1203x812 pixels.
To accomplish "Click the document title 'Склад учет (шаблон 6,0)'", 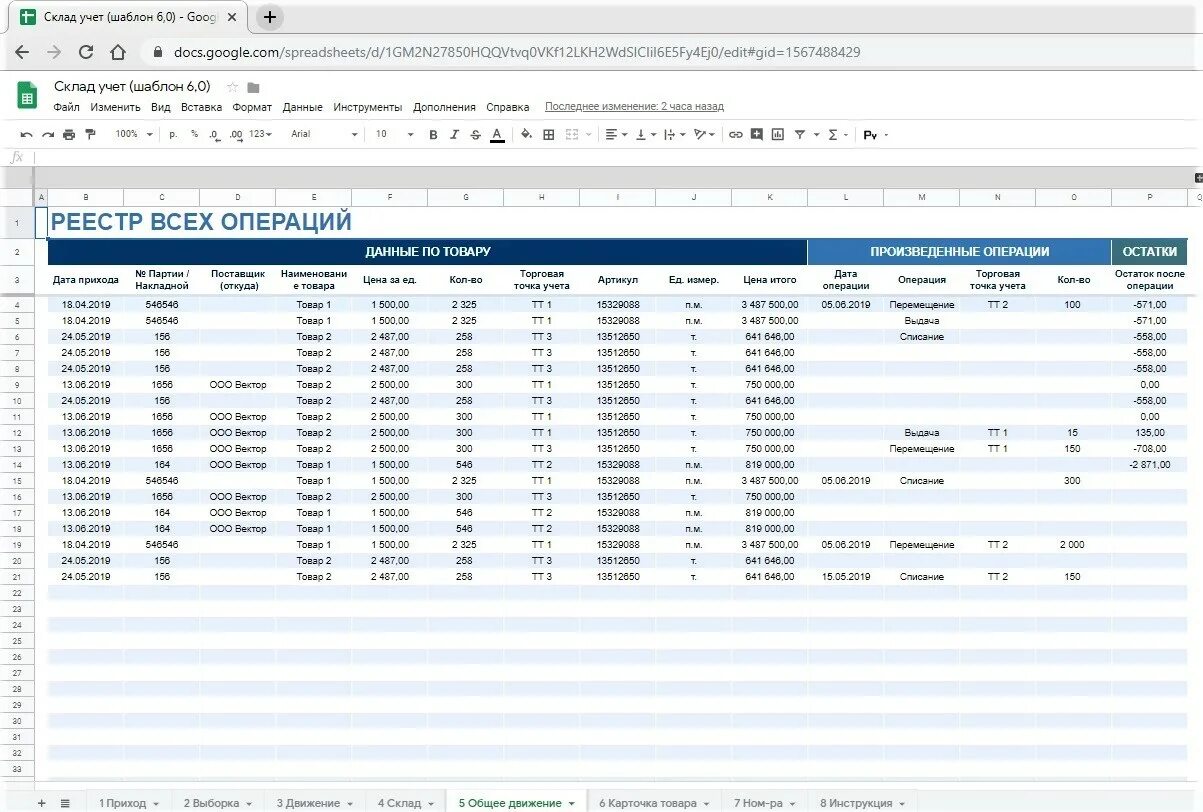I will point(132,86).
